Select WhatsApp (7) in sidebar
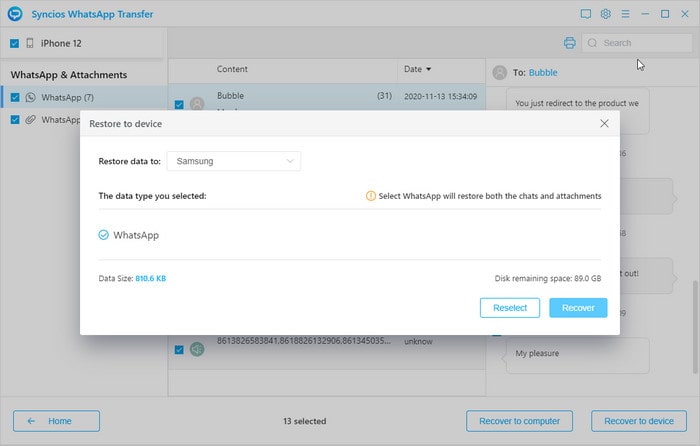The width and height of the screenshot is (700, 446). point(84,97)
